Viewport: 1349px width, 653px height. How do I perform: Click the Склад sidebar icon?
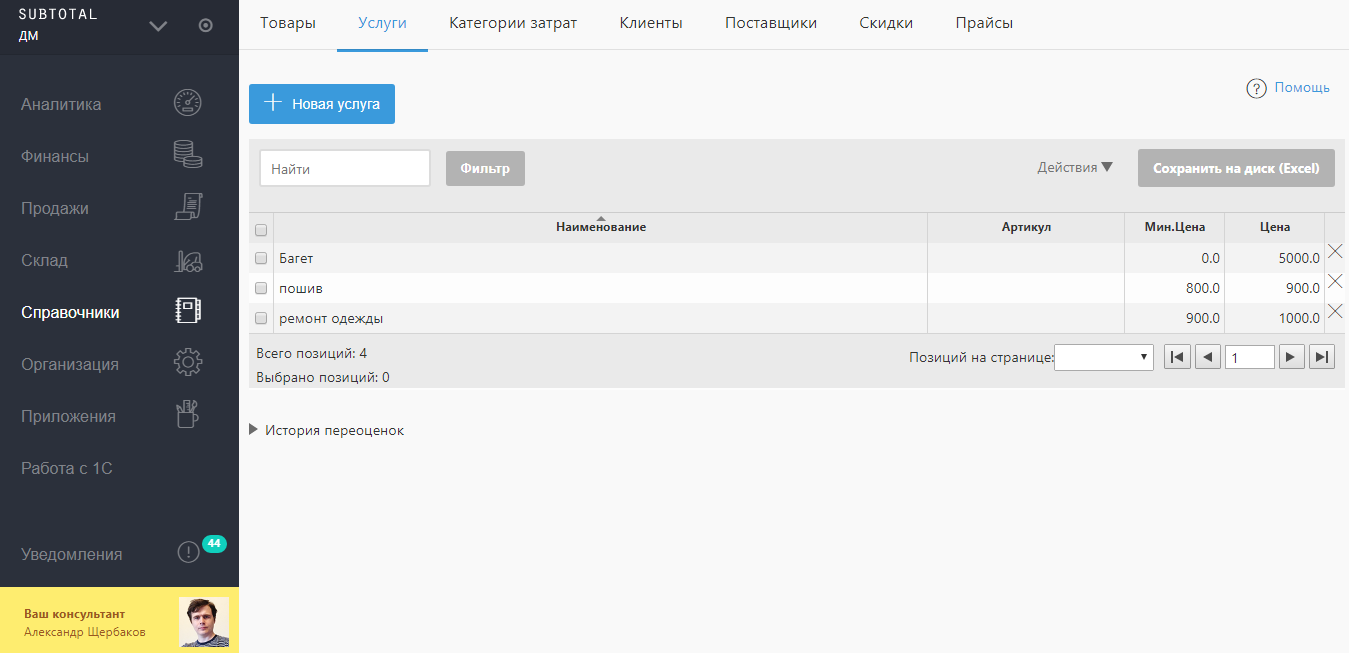(187, 258)
